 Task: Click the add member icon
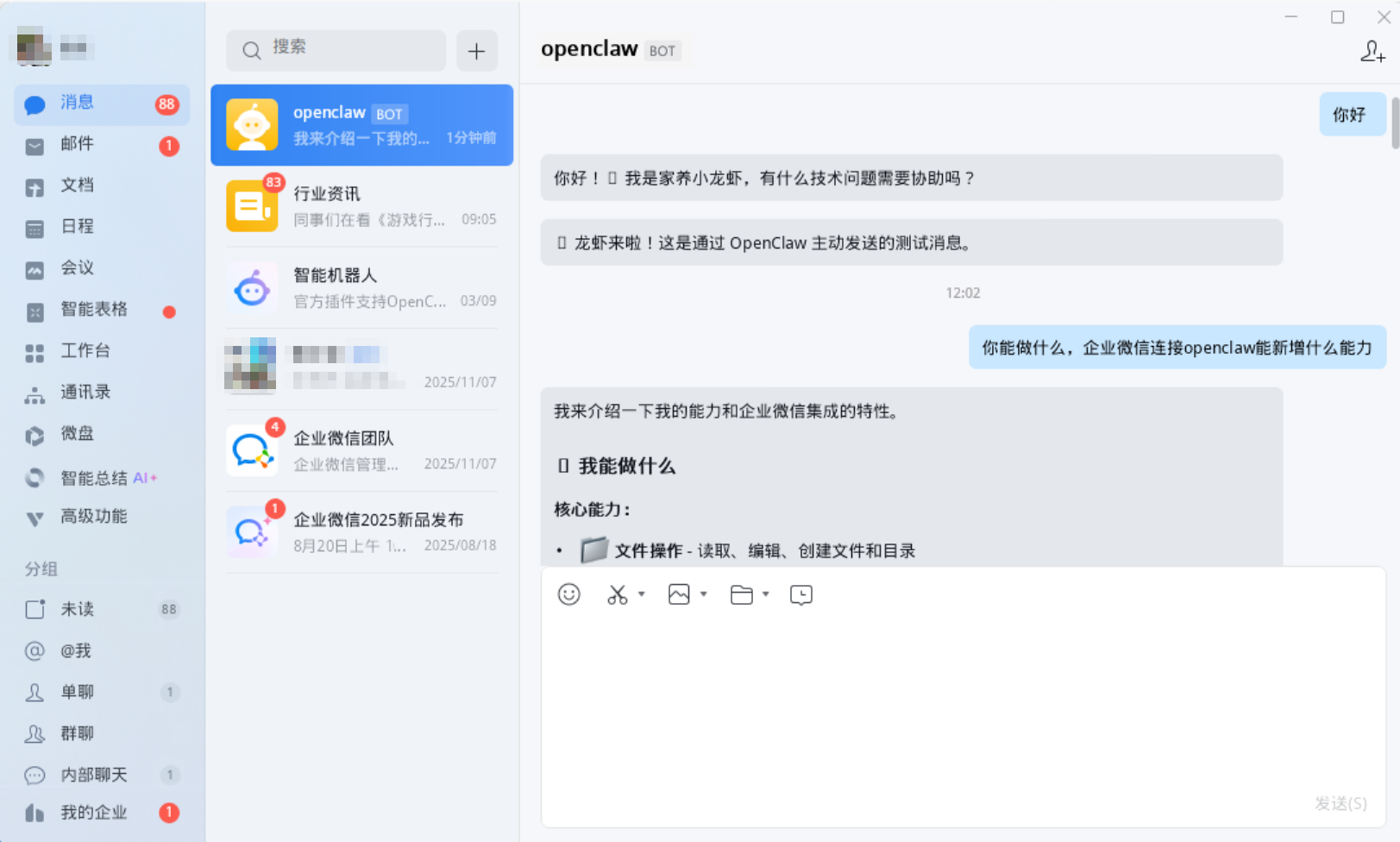coord(1372,52)
